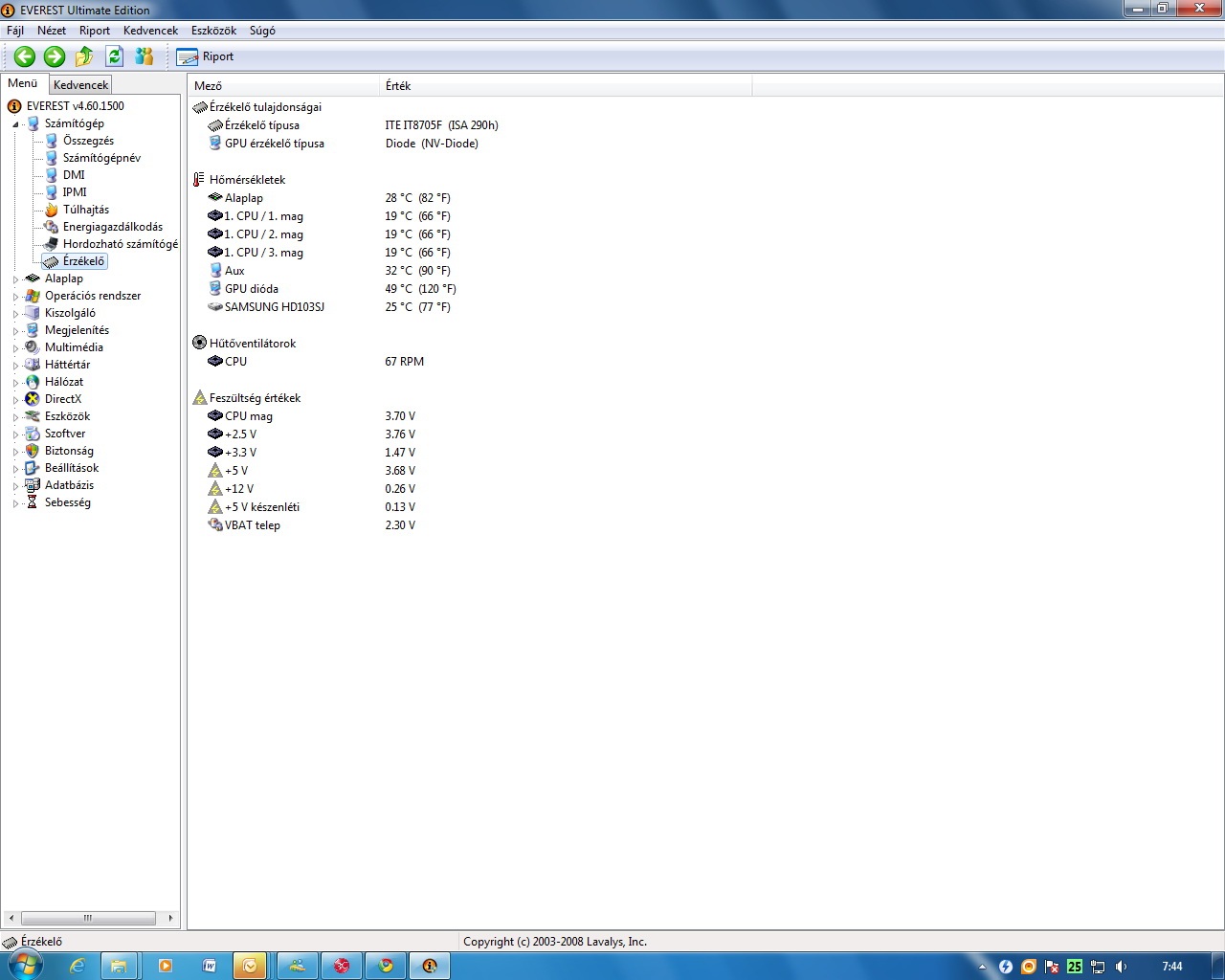Click the users toolbar icon beside Refresh
Viewport: 1225px width, 980px height.
click(145, 56)
